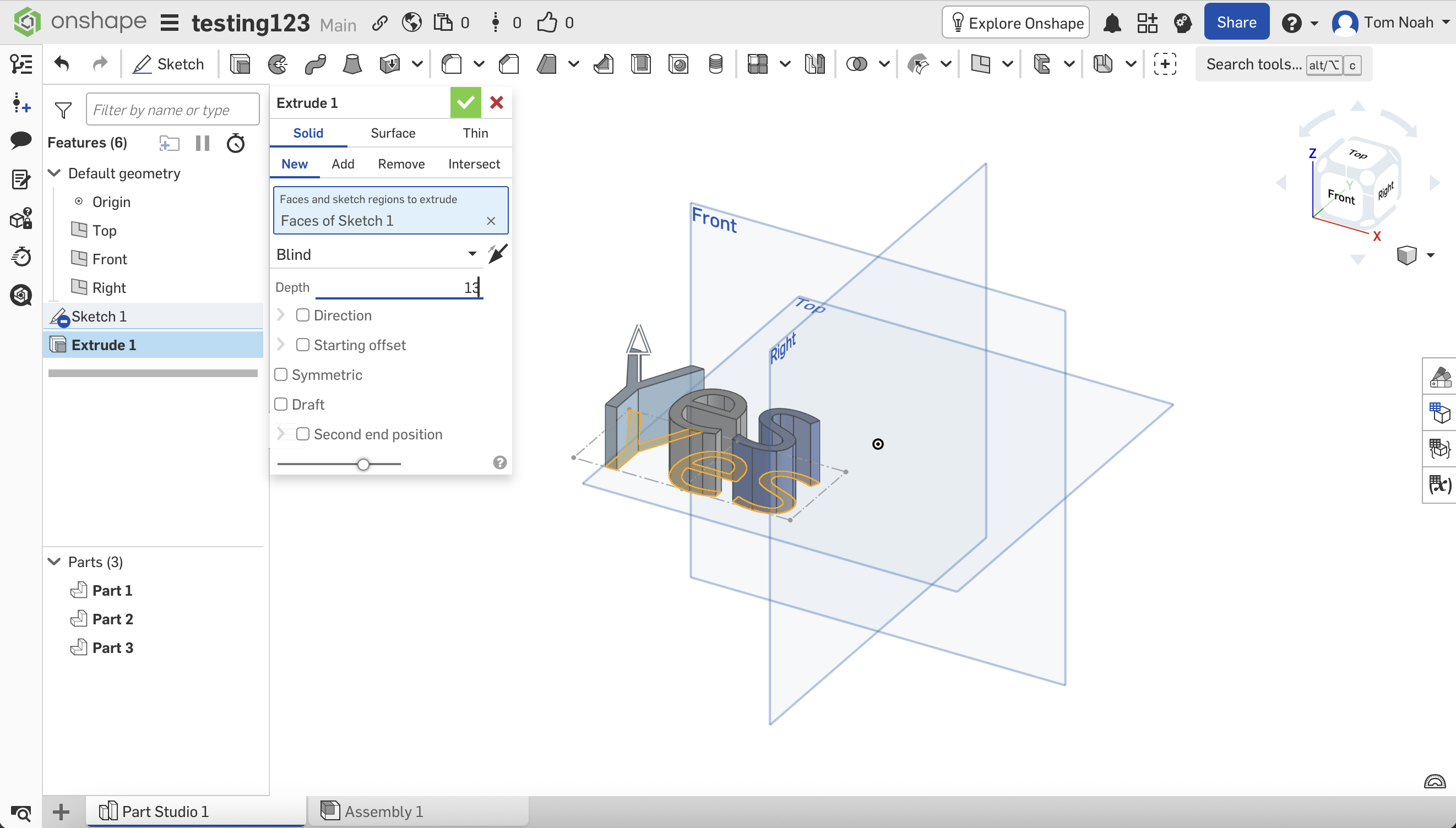Accept Extrude 1 with green checkmark

coord(465,102)
